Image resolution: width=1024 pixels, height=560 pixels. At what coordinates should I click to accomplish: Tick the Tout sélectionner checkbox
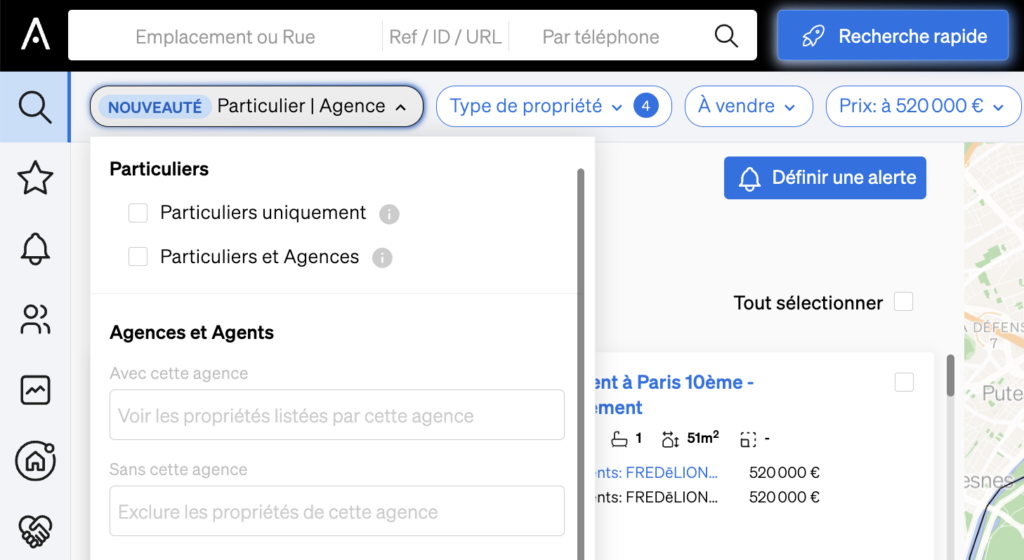coord(903,302)
